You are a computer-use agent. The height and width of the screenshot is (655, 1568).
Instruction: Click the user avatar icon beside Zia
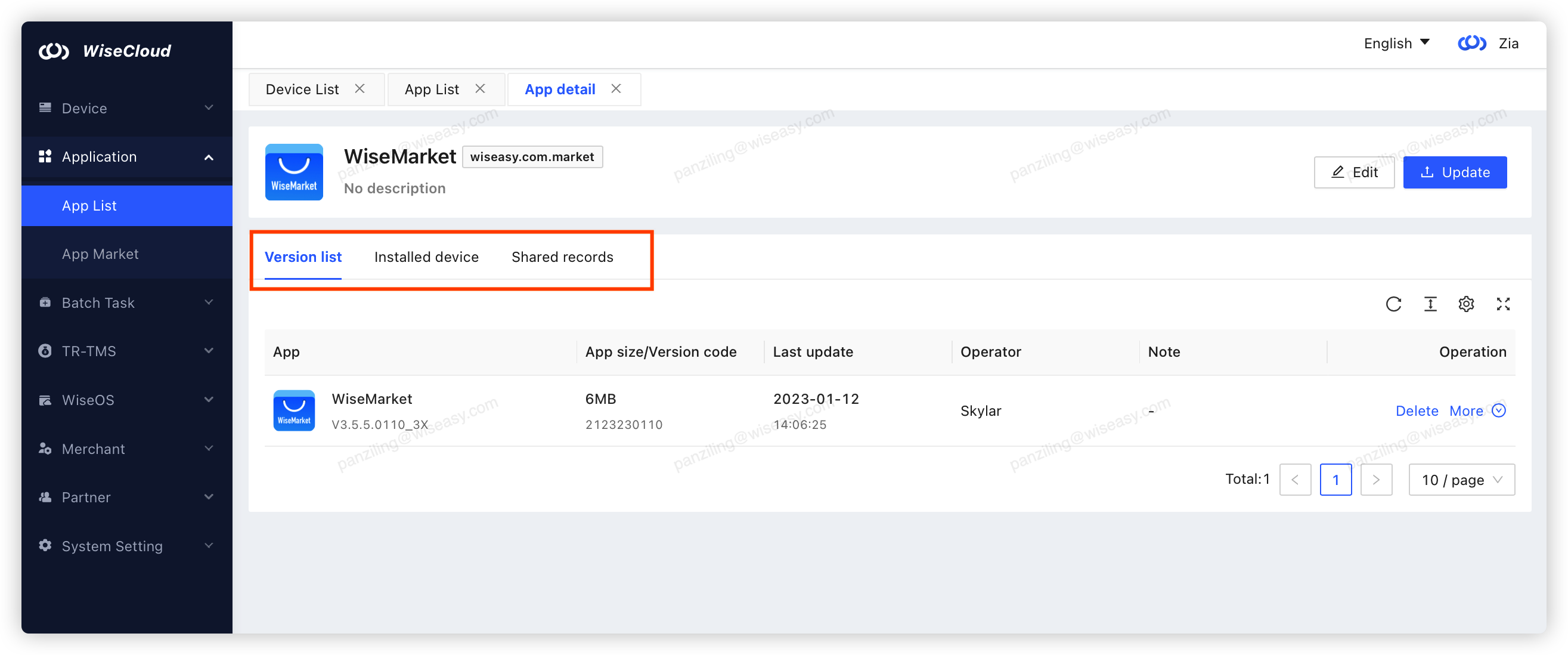1472,44
